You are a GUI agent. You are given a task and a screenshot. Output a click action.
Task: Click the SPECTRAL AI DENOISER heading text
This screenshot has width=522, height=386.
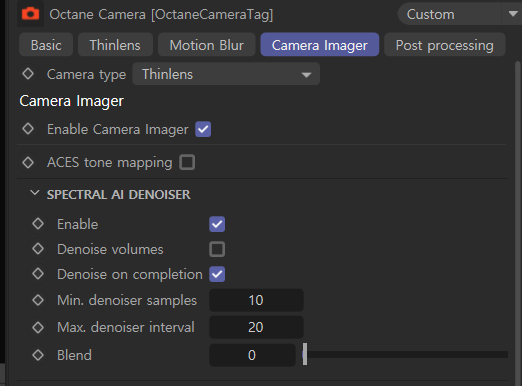[x=118, y=194]
